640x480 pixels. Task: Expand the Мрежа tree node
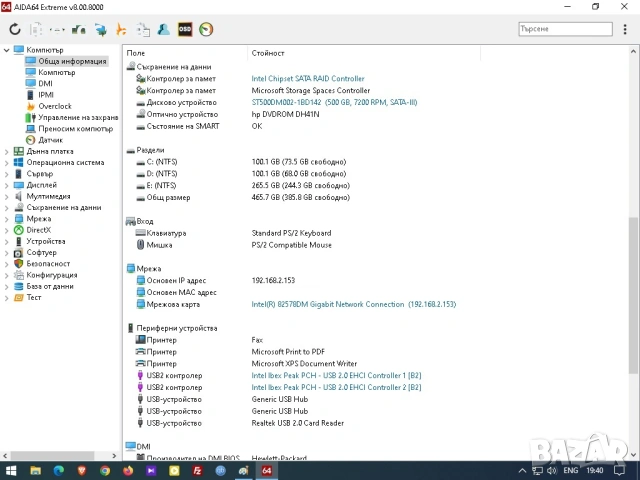6,219
